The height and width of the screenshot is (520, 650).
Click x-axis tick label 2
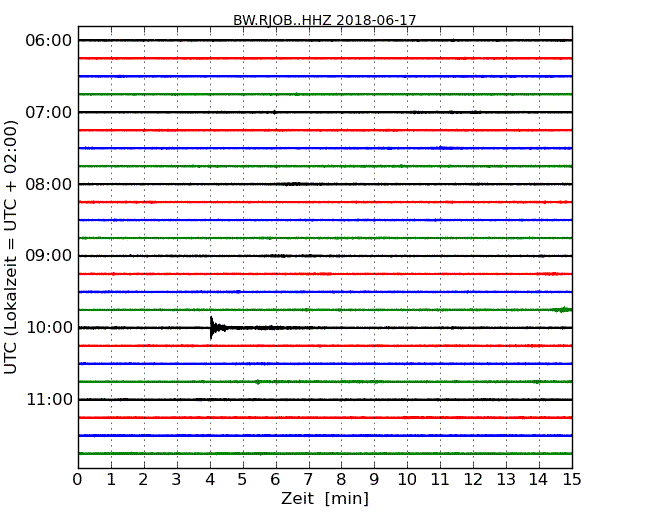144,480
